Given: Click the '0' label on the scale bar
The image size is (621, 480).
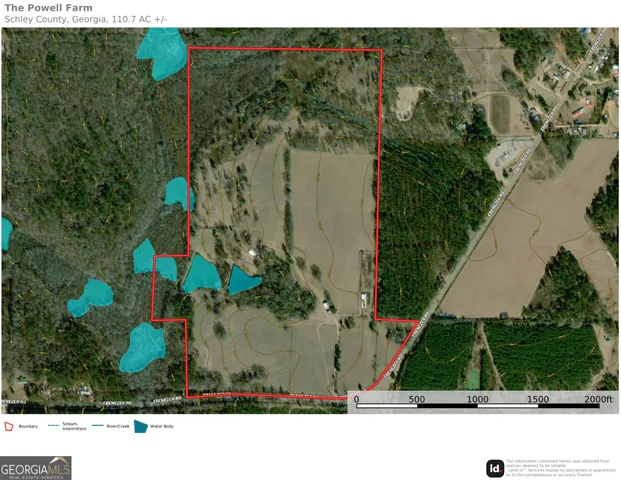Looking at the screenshot, I should tap(356, 399).
